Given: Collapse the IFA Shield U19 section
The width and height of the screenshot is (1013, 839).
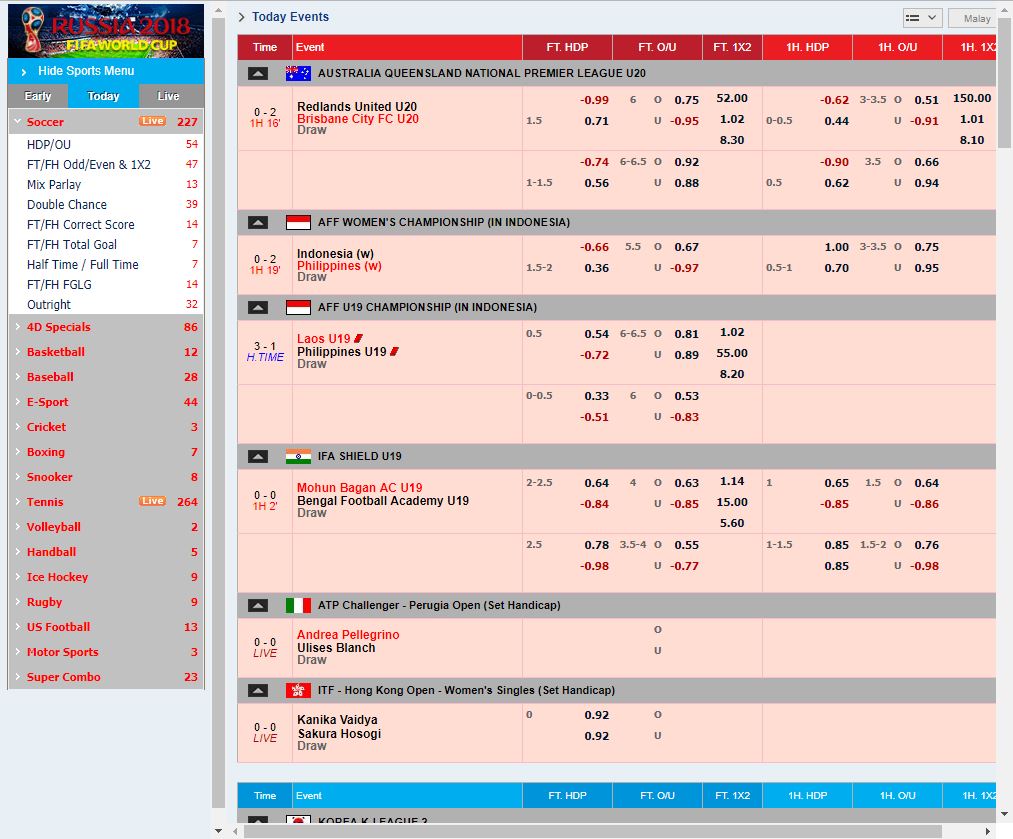Looking at the screenshot, I should (259, 455).
